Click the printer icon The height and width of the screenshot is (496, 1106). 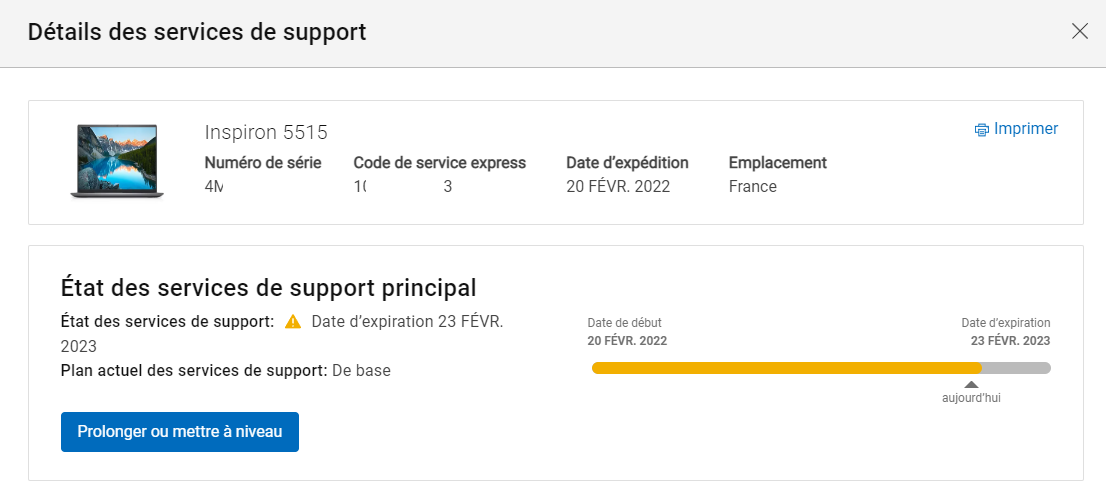tap(982, 129)
